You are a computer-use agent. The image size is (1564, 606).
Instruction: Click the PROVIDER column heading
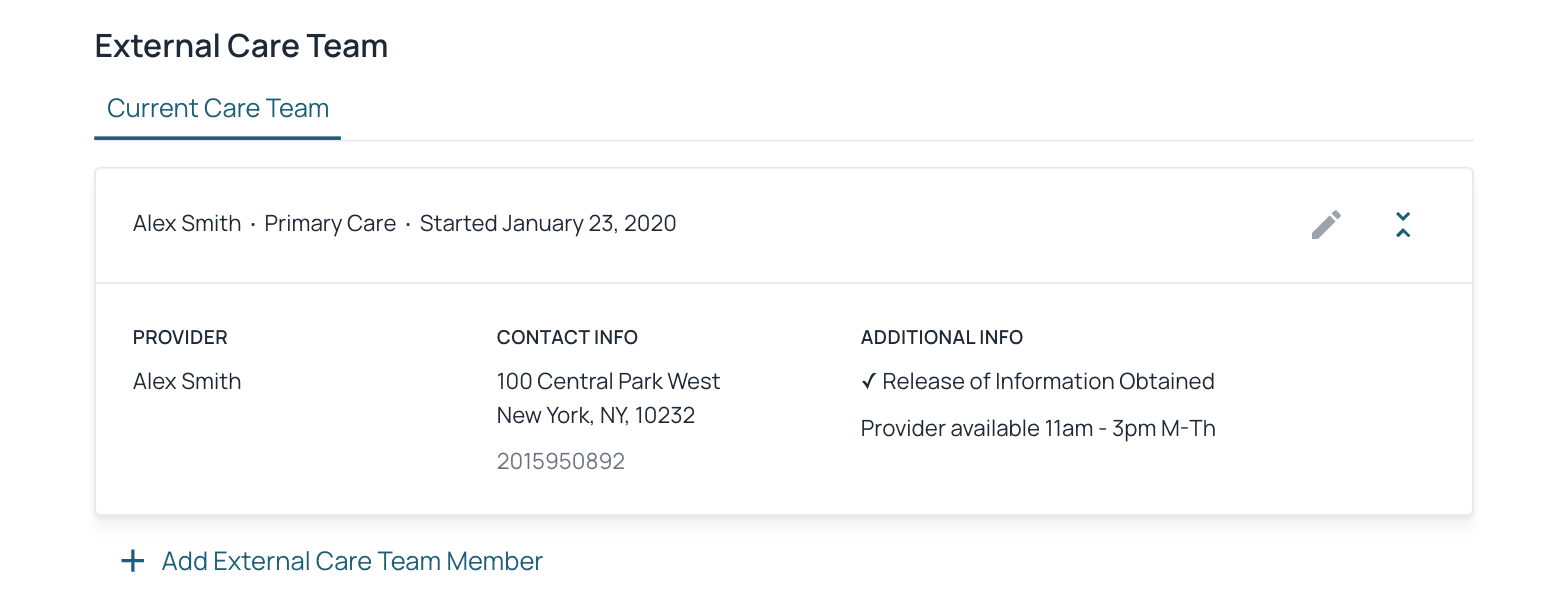(x=180, y=338)
